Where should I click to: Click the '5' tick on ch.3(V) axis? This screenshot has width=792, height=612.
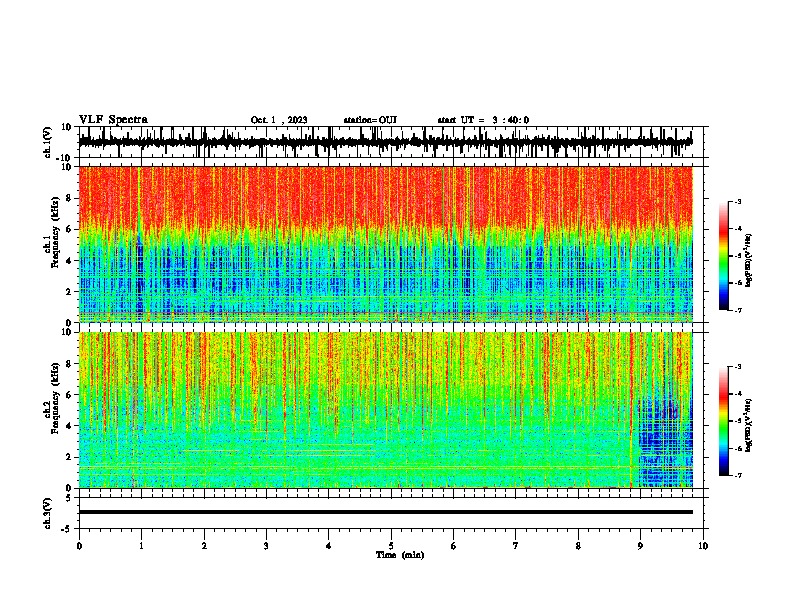(x=69, y=497)
